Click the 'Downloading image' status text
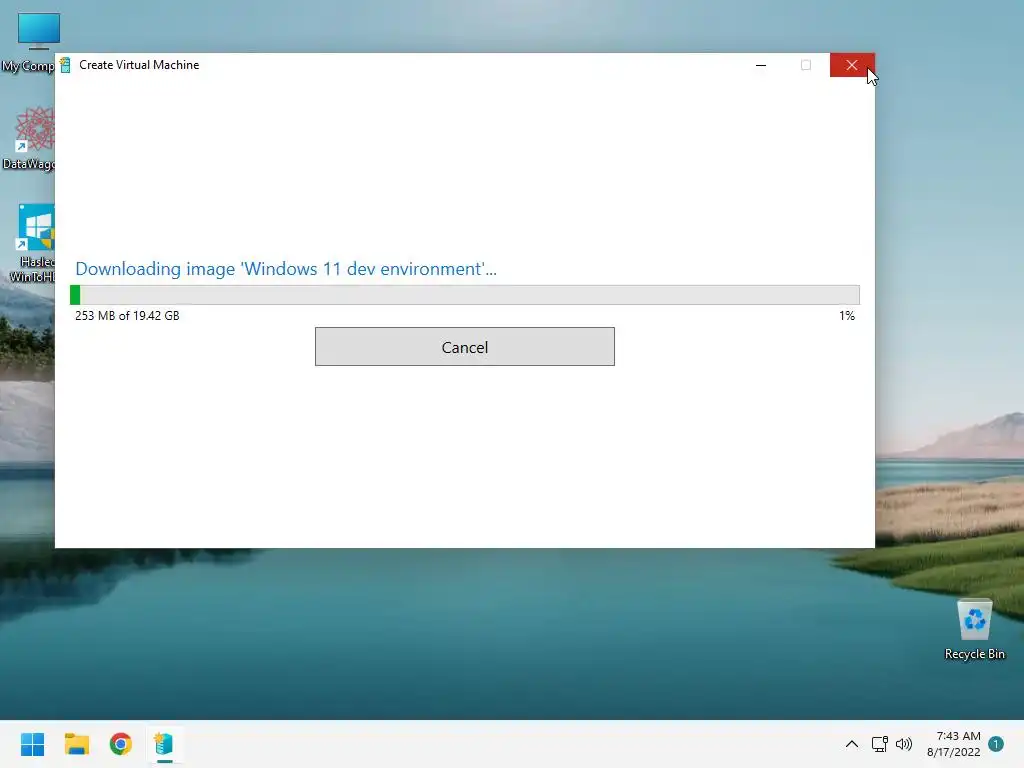Image resolution: width=1024 pixels, height=768 pixels. click(285, 269)
